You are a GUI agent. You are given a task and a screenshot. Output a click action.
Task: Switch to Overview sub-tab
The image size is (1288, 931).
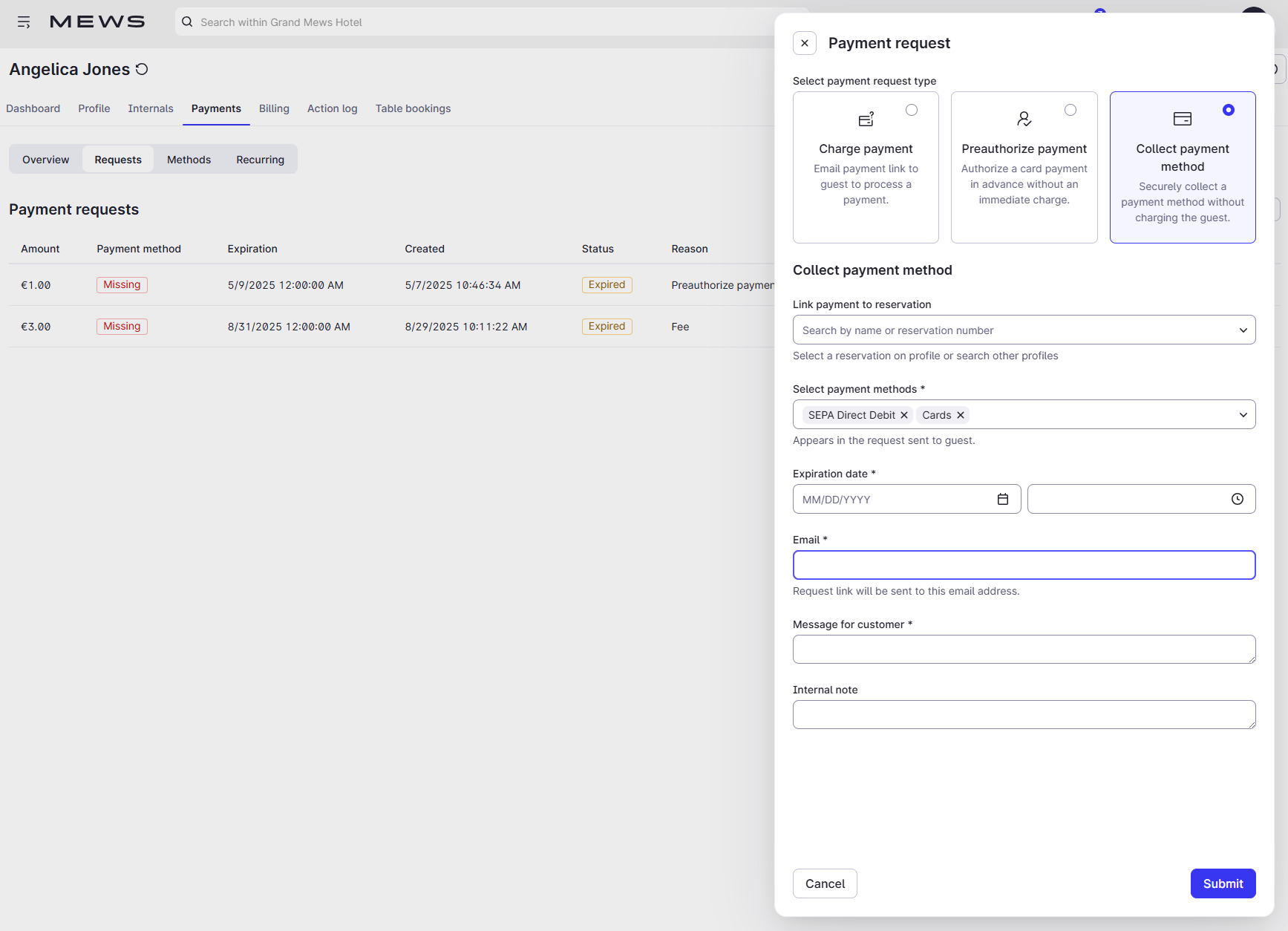(x=46, y=159)
